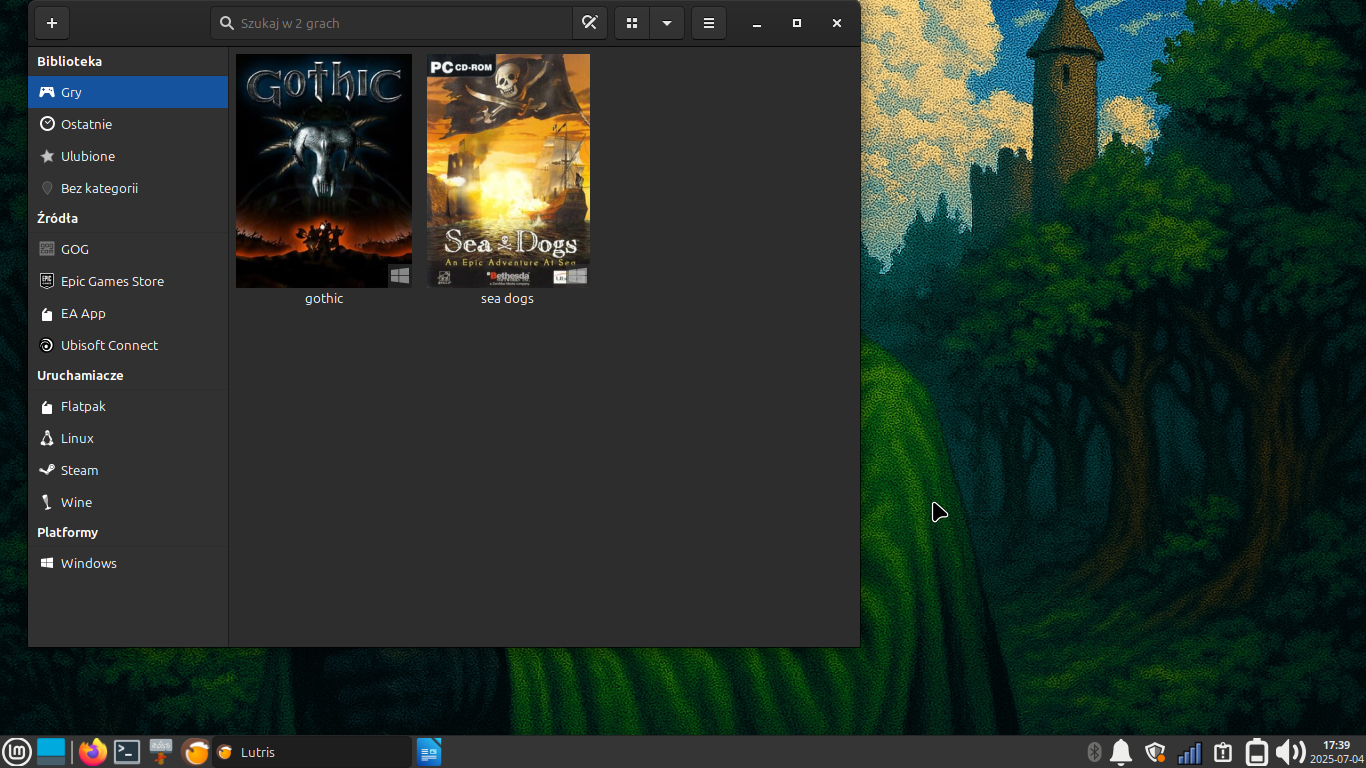Choose EA App in sources
The height and width of the screenshot is (768, 1366).
pyautogui.click(x=128, y=313)
